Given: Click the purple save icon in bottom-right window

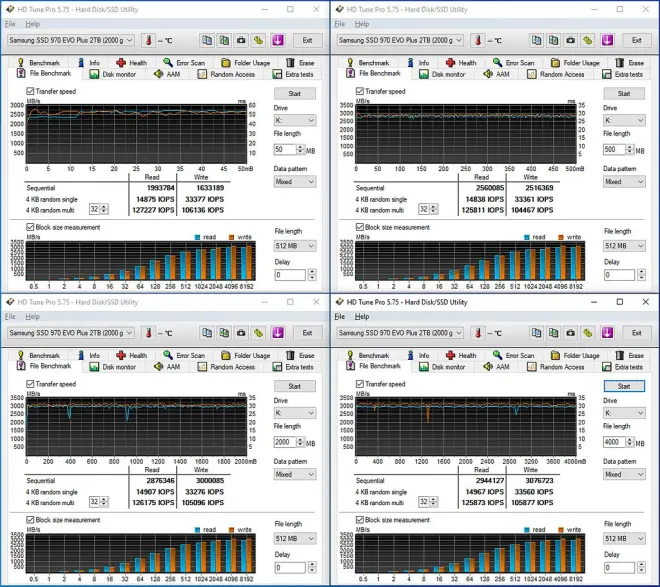Looking at the screenshot, I should click(607, 333).
